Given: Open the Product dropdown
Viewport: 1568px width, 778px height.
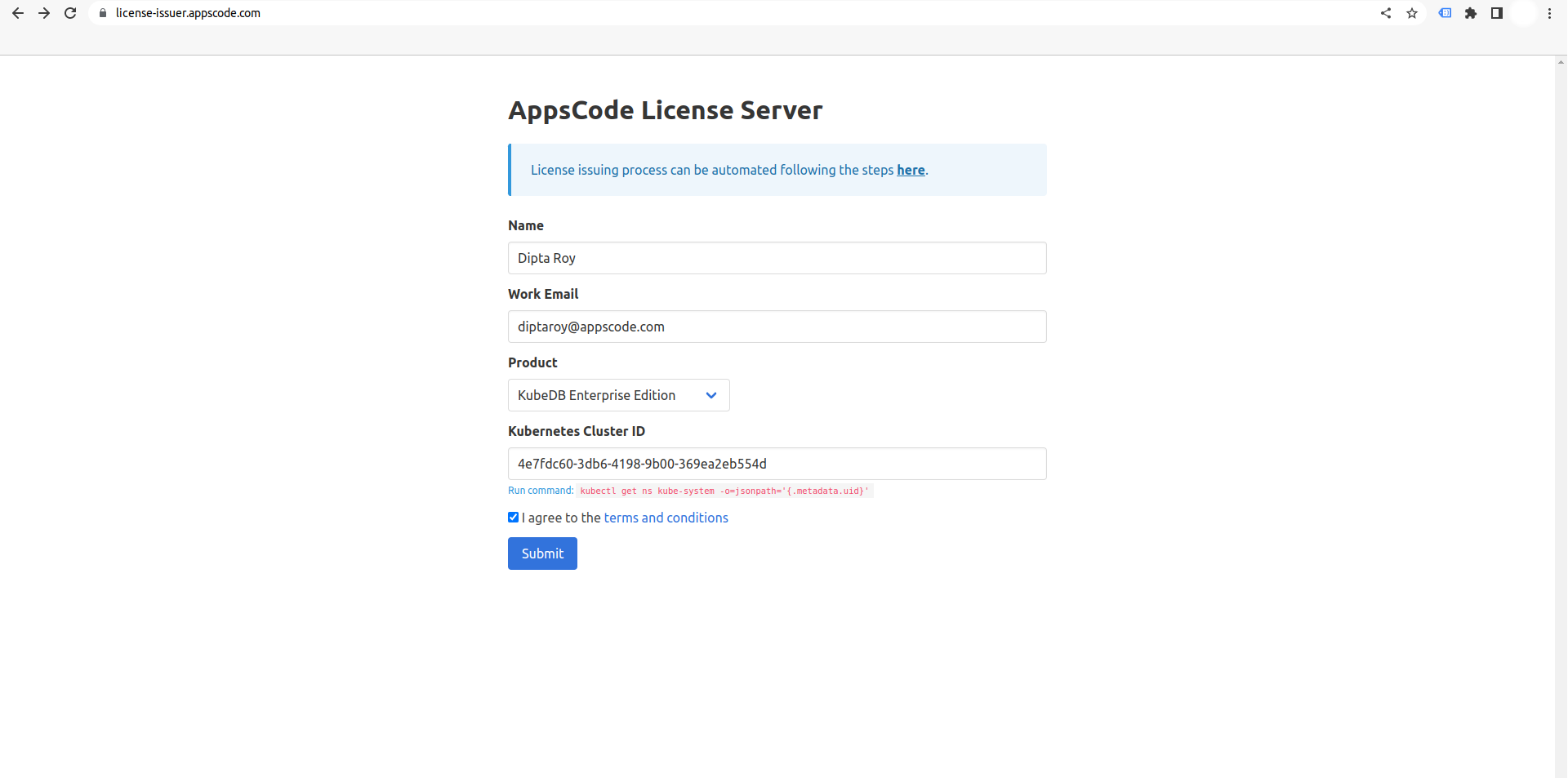Looking at the screenshot, I should tap(618, 395).
